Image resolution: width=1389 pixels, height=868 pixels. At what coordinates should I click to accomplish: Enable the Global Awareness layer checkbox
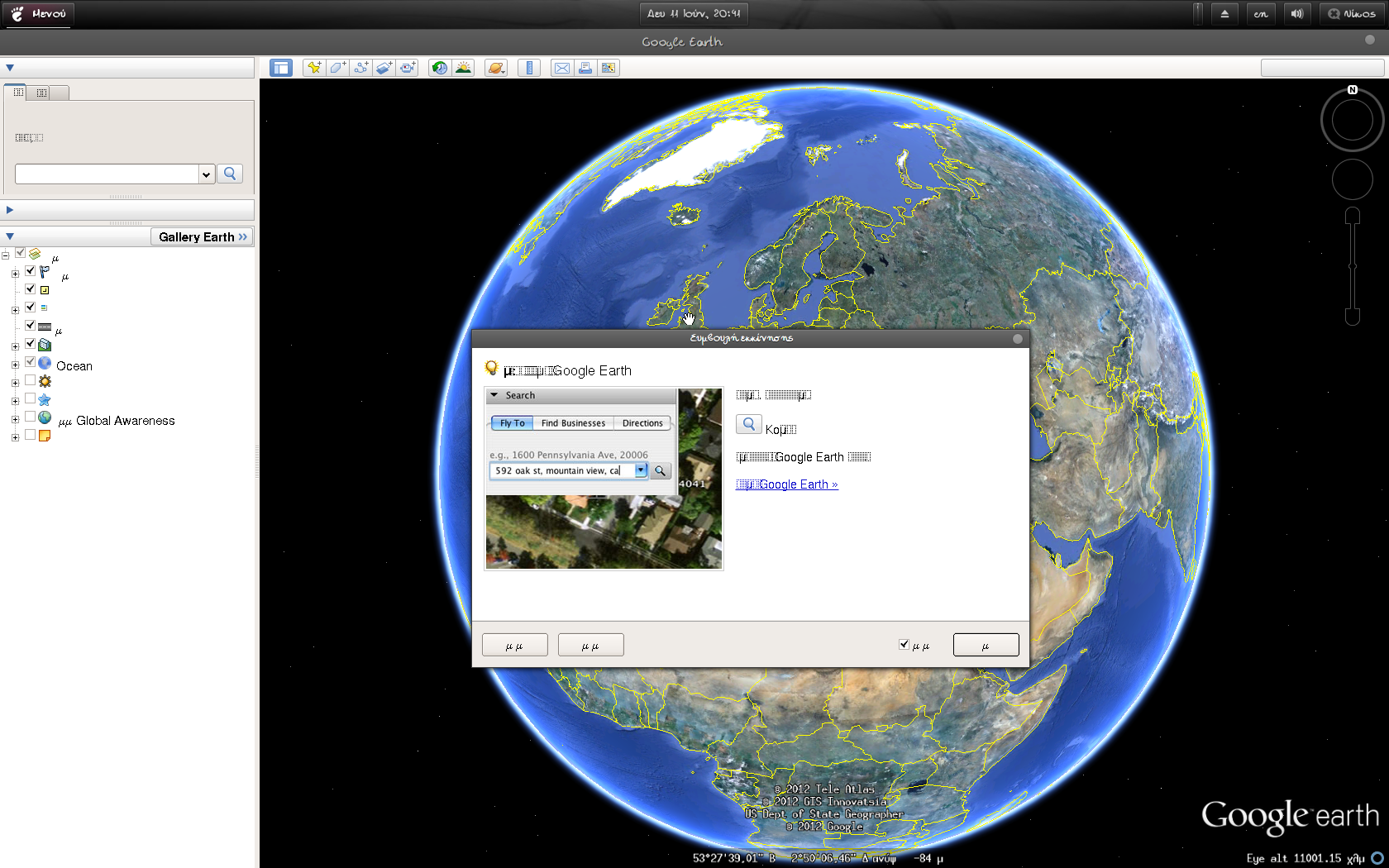(30, 417)
